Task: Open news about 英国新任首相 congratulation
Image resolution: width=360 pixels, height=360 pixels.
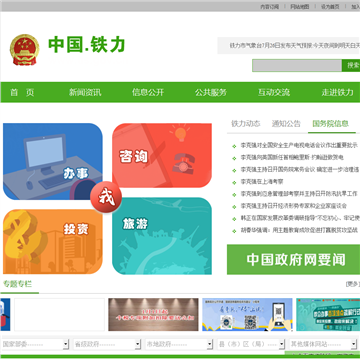Action: pos(292,157)
